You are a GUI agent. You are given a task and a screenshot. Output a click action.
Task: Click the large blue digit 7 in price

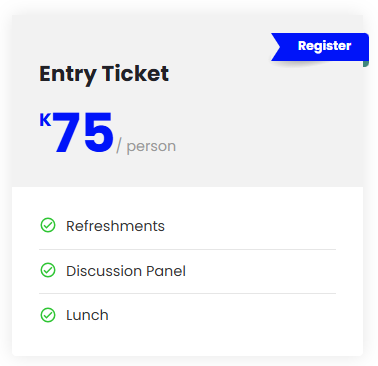click(67, 132)
